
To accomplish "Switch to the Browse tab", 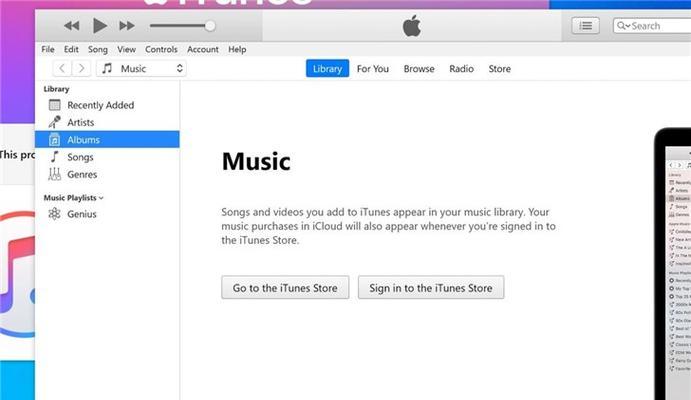I will point(419,69).
